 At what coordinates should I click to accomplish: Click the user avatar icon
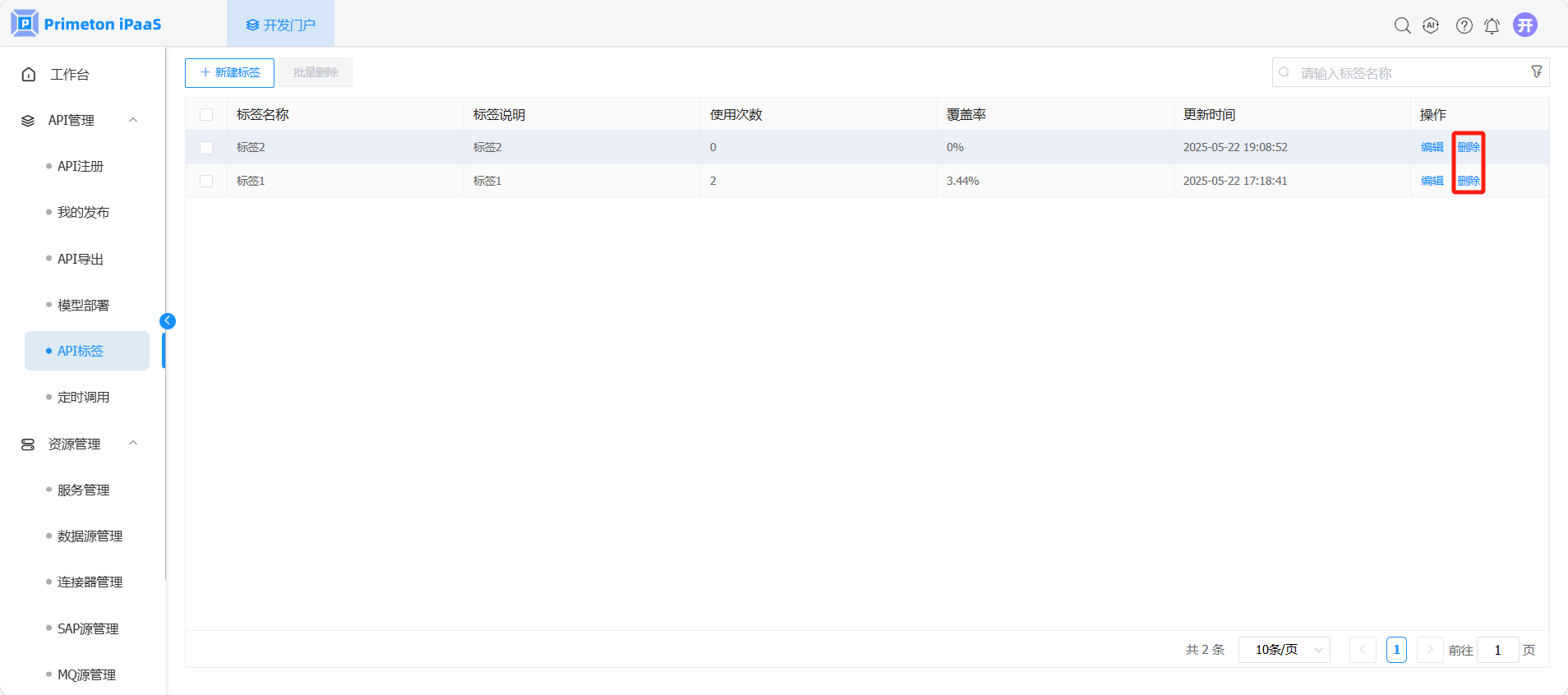pos(1525,25)
